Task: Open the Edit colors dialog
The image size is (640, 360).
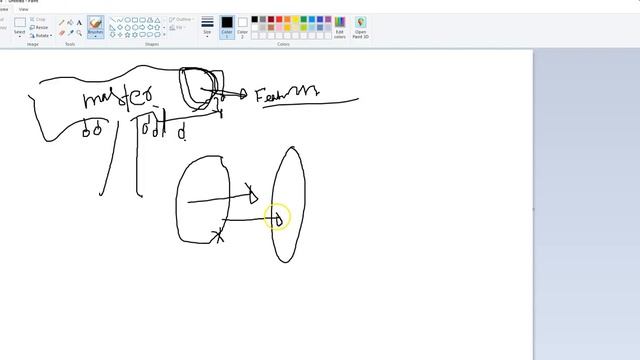Action: (340, 27)
